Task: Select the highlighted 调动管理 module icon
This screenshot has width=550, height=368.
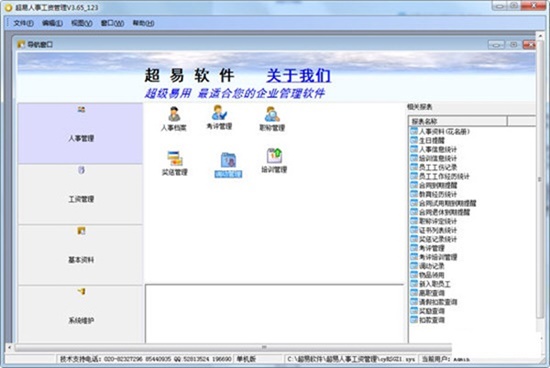Action: point(228,165)
